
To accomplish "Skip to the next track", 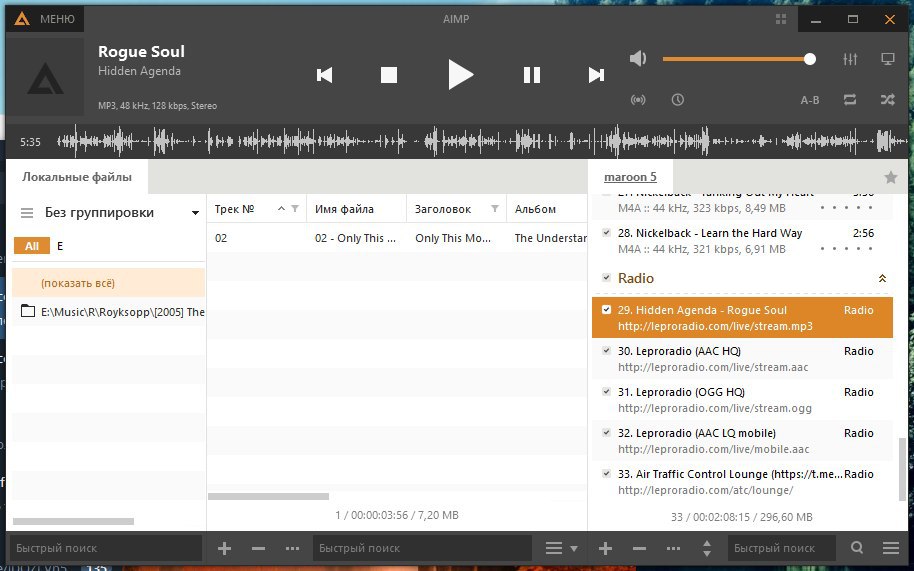I will (x=596, y=75).
